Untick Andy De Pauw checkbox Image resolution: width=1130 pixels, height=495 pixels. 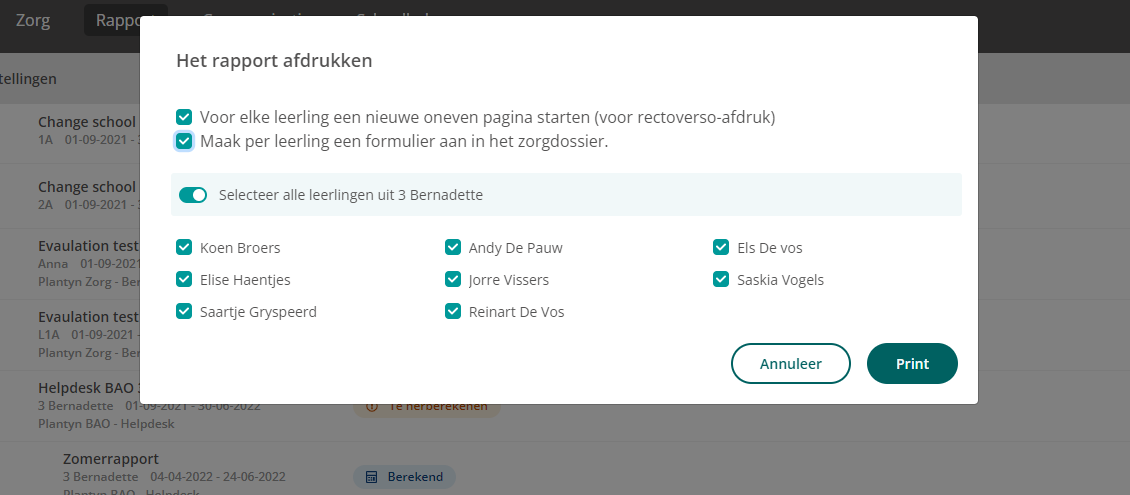[x=453, y=248]
